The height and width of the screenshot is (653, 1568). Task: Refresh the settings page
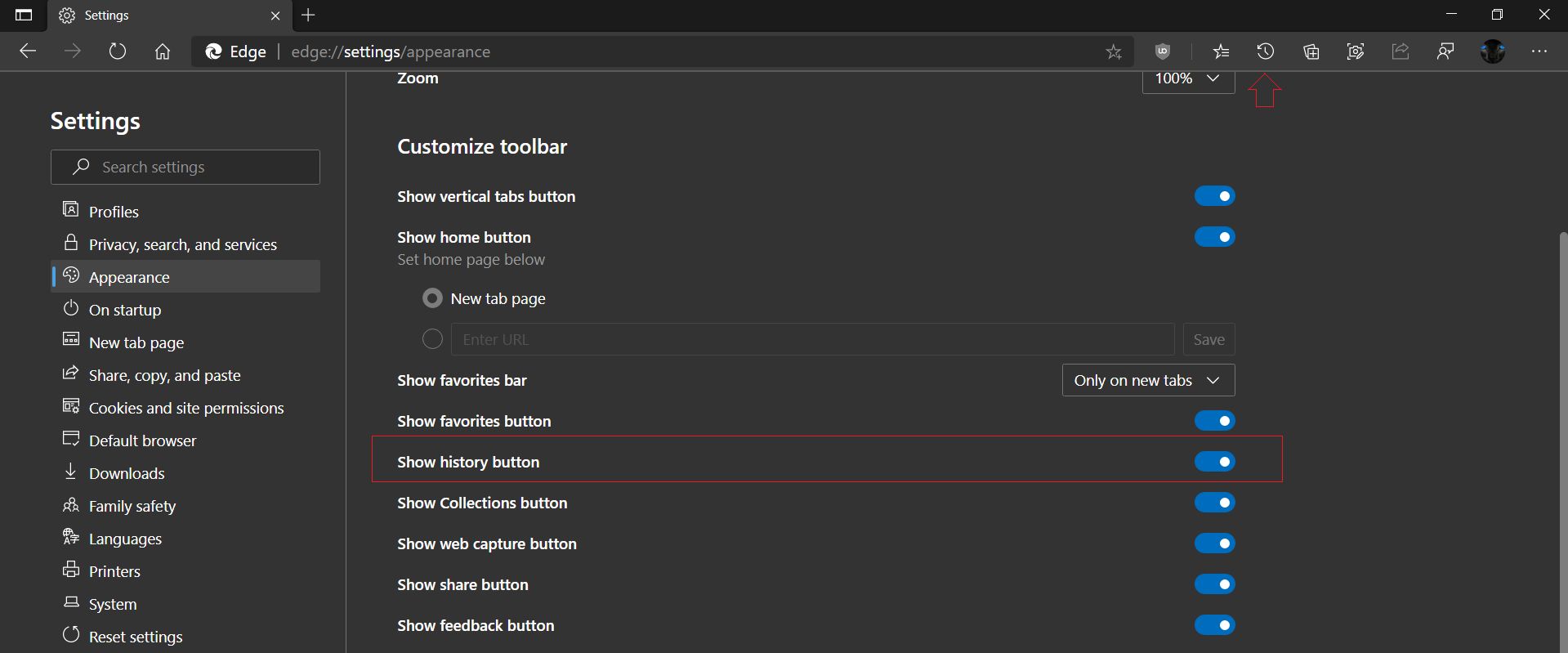(118, 51)
